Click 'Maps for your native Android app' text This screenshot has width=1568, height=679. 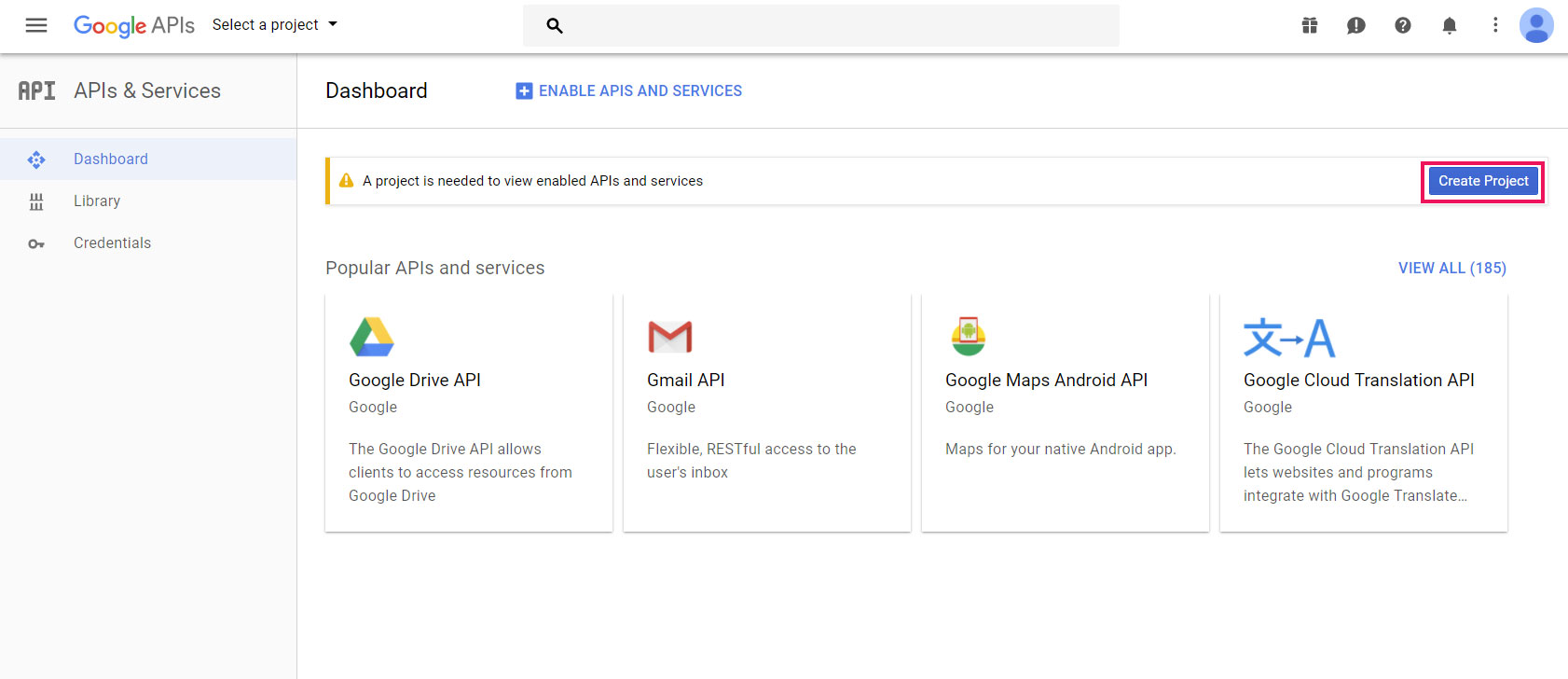(x=1061, y=449)
